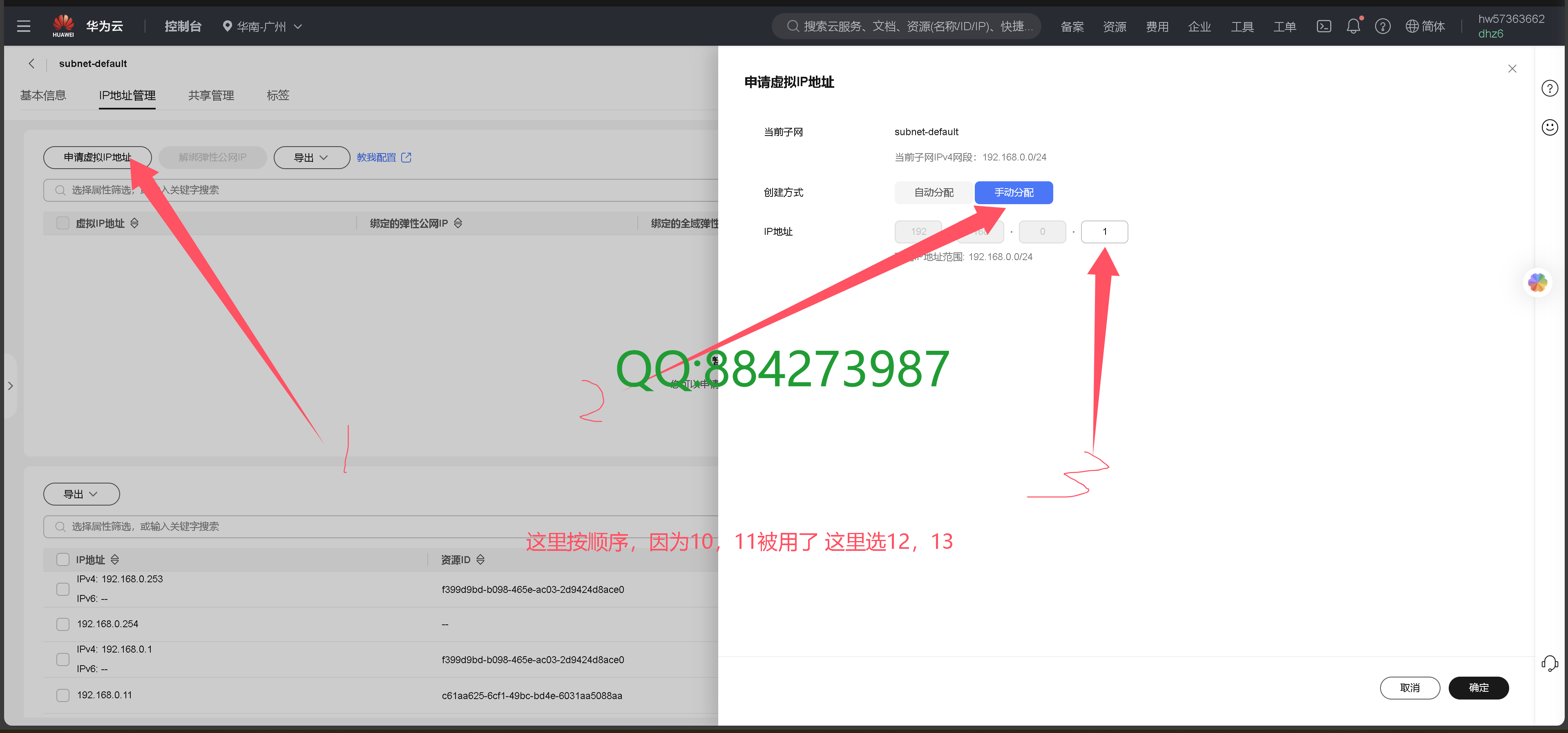Screen dimensions: 1568x733
Task: Switch to 基本信息 tab
Action: (43, 96)
